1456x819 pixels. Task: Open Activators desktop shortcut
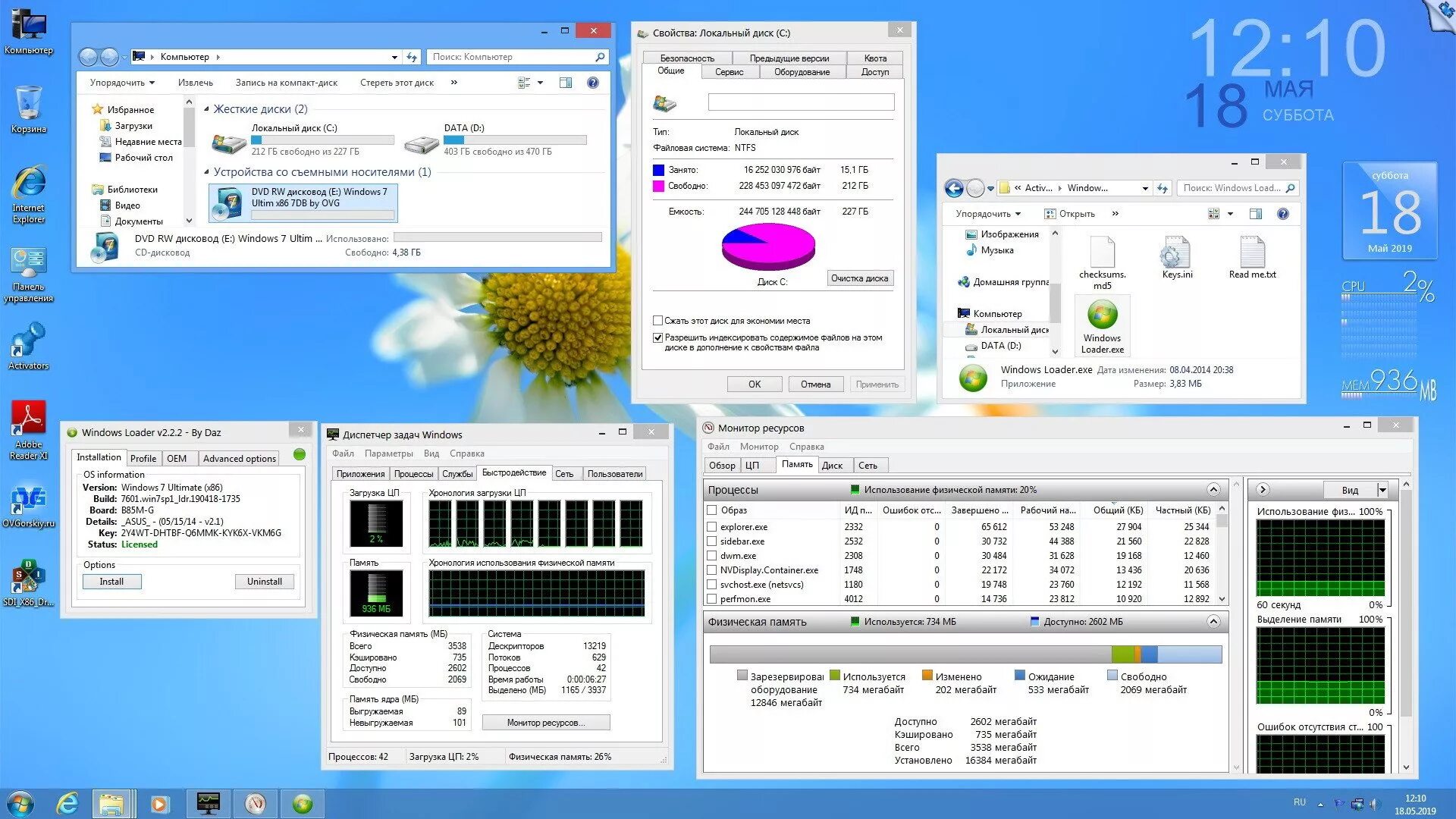point(29,340)
